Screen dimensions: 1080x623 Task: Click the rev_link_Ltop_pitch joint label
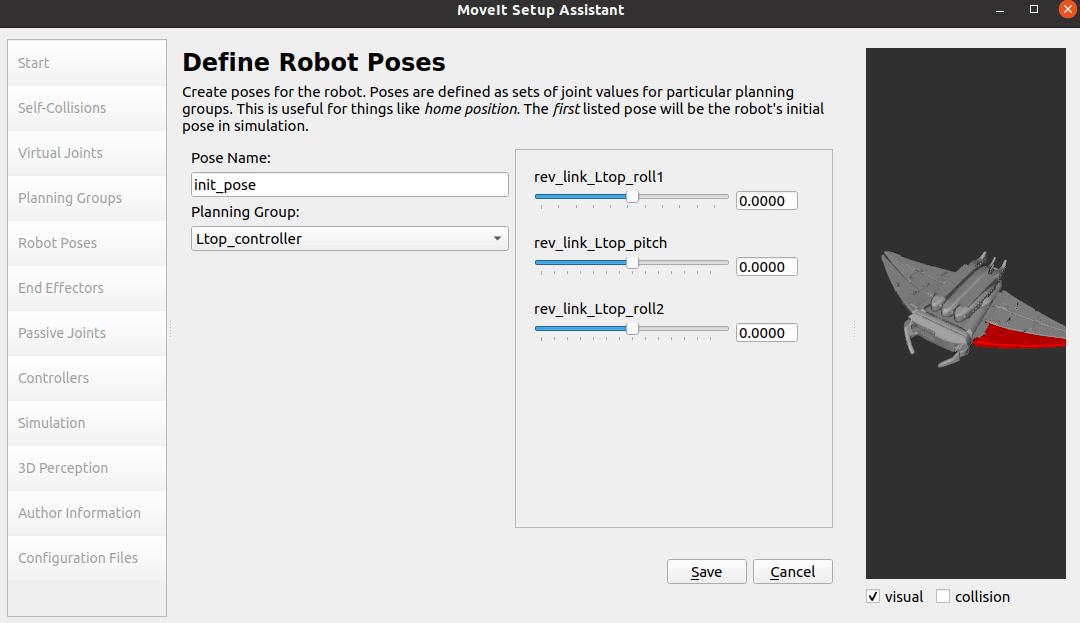coord(601,243)
